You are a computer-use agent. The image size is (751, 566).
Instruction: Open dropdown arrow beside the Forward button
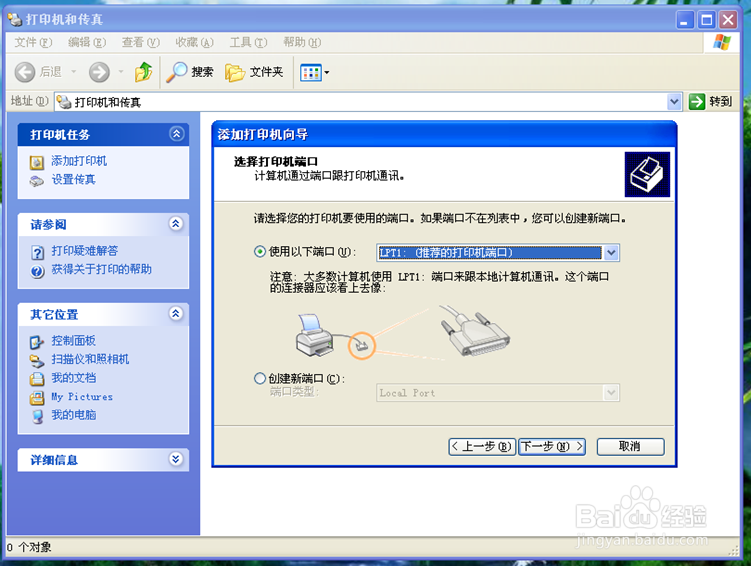(121, 72)
